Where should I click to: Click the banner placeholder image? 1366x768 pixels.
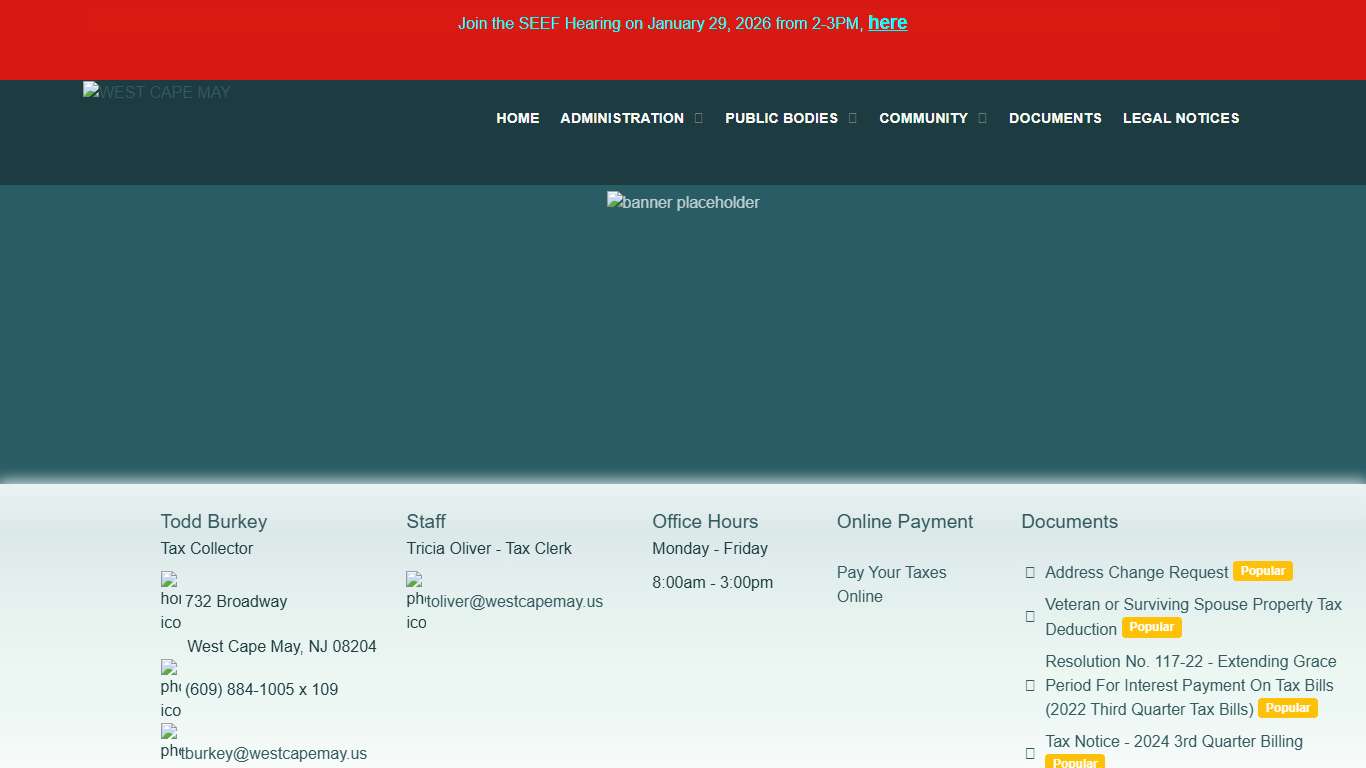tap(683, 202)
